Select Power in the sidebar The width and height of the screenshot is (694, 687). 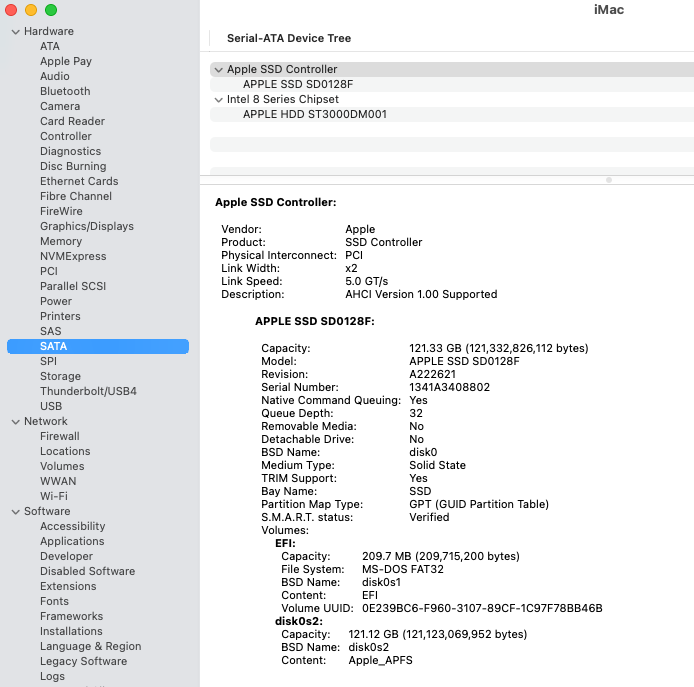pyautogui.click(x=56, y=301)
